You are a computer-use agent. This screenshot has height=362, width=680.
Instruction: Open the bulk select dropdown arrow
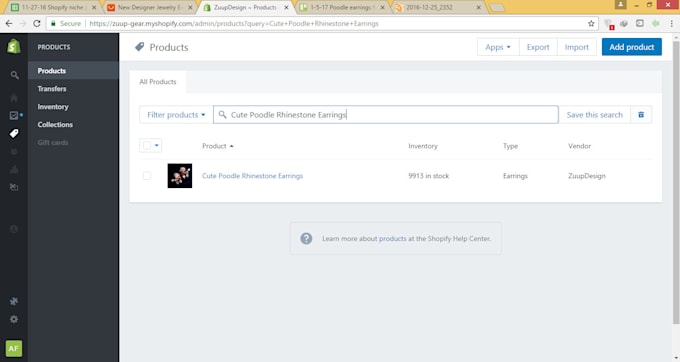point(157,145)
